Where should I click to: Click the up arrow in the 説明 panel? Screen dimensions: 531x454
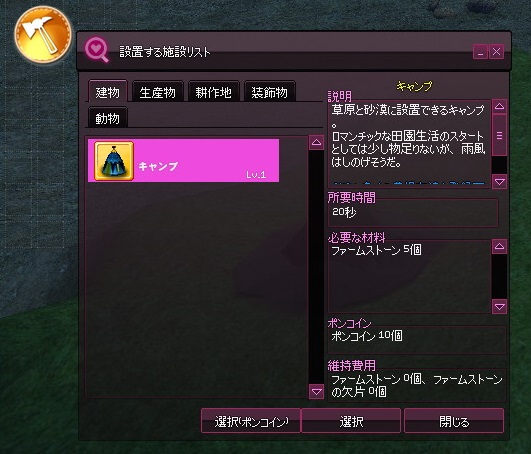[x=500, y=107]
